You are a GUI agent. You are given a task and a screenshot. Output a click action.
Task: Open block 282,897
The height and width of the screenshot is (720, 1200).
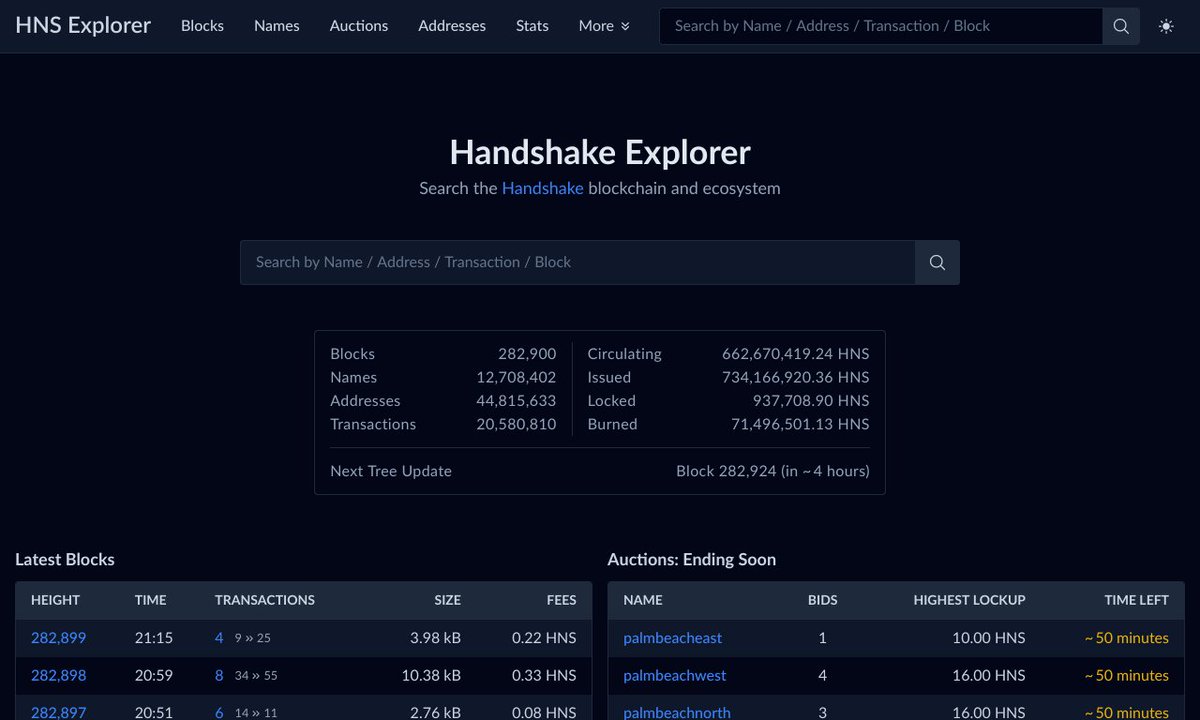point(58,712)
